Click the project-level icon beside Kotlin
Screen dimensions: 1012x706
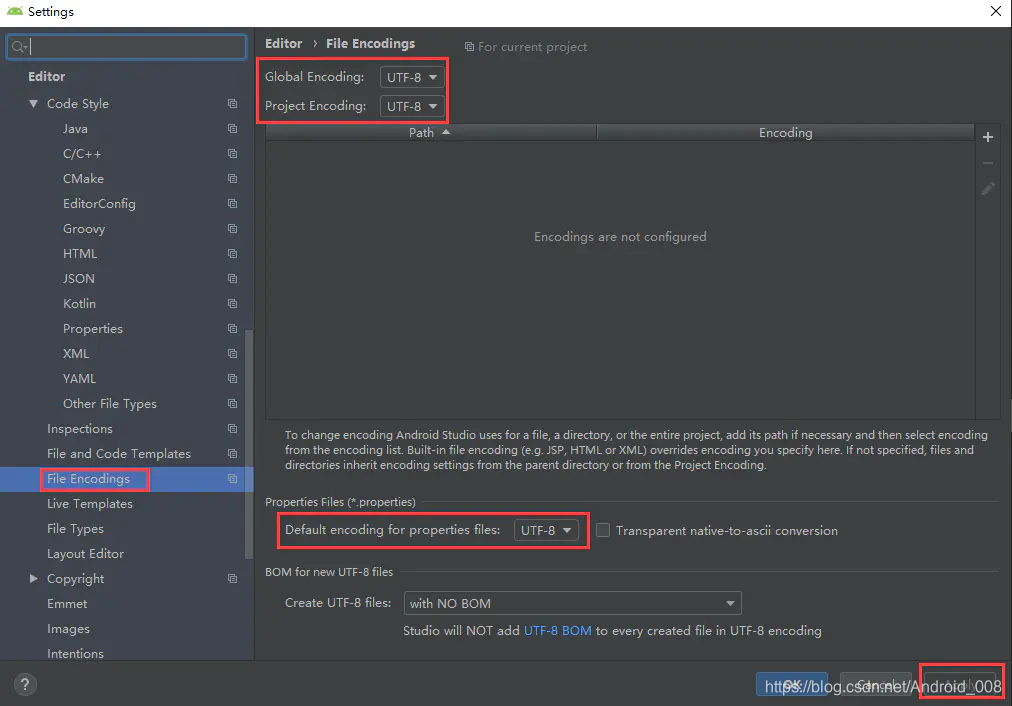coord(232,303)
